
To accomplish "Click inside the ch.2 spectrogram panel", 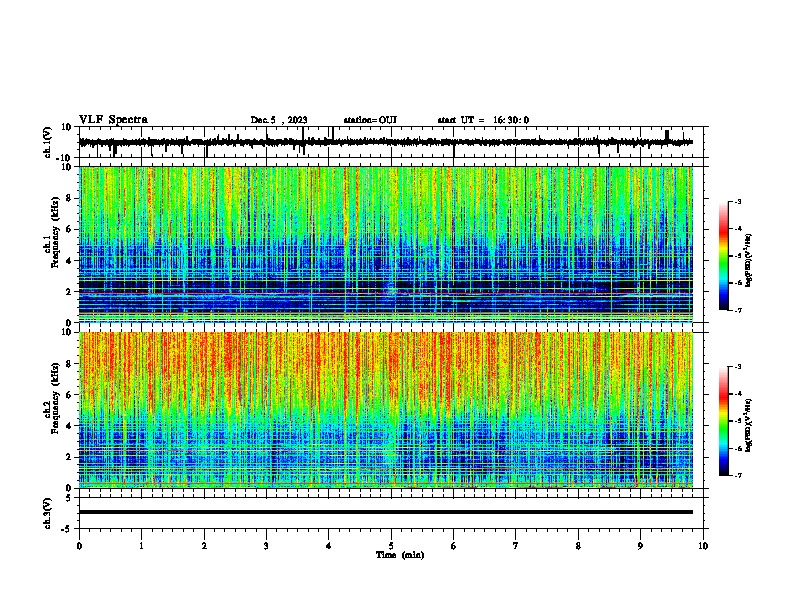I will tap(386, 410).
